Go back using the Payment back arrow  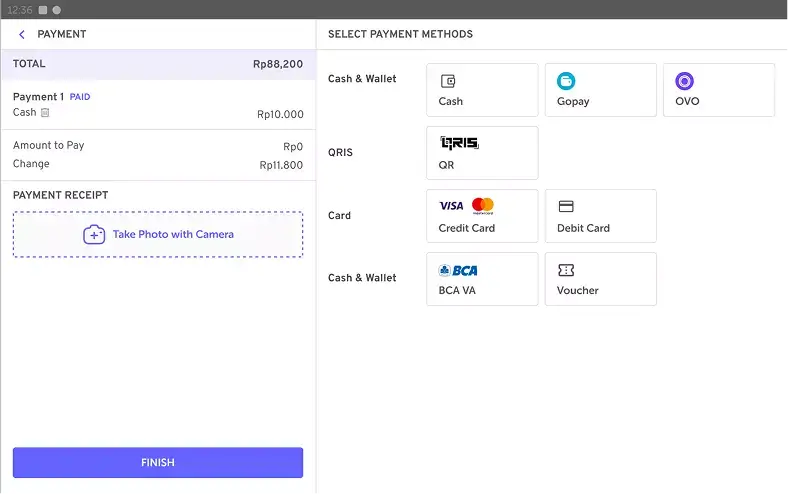[22, 34]
